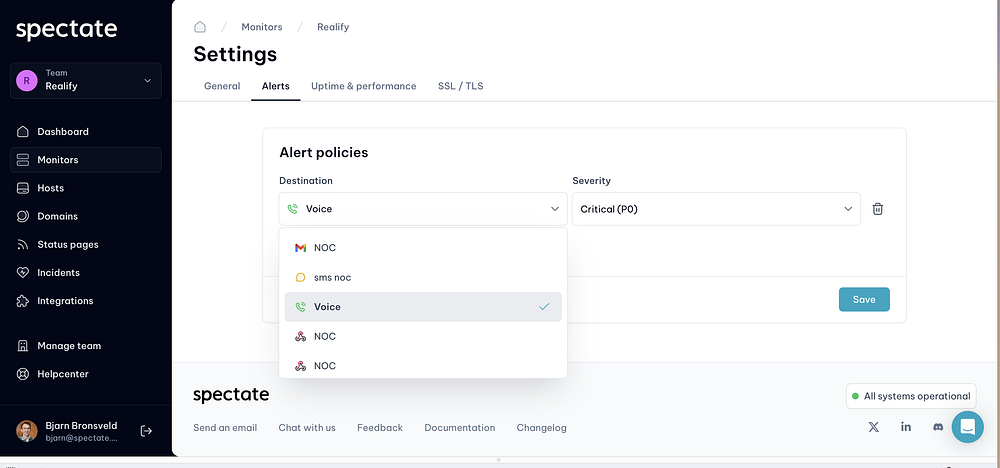
Task: Open Integrations from the sidebar
Action: (x=65, y=301)
